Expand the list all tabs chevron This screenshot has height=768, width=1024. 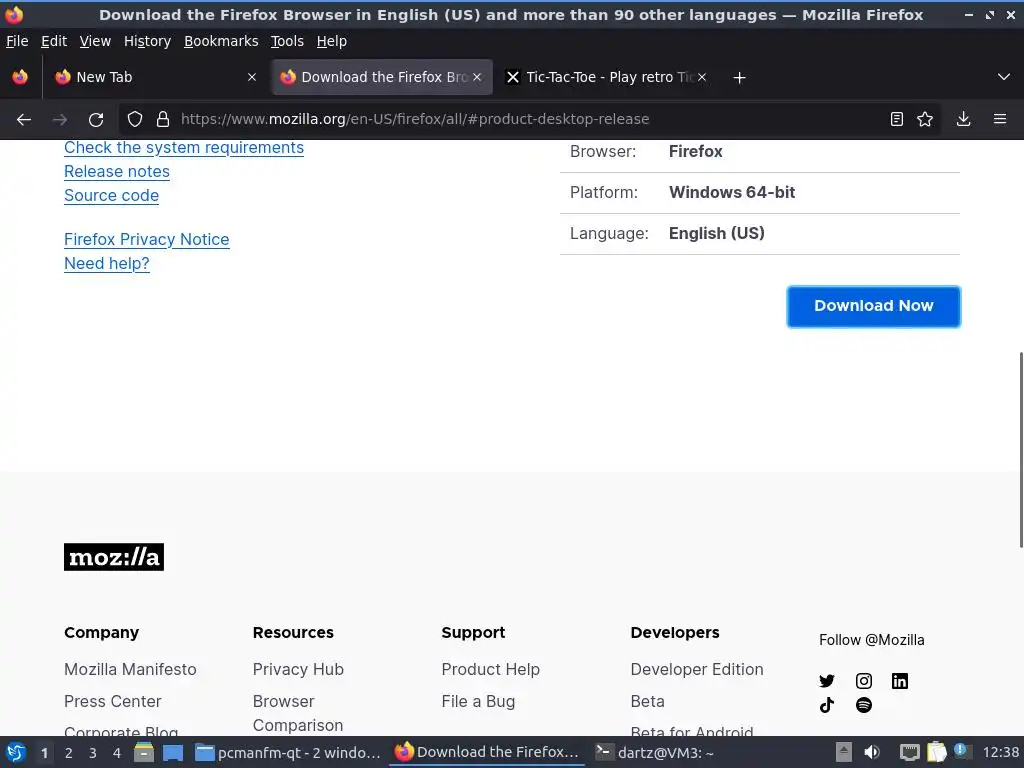(1004, 77)
